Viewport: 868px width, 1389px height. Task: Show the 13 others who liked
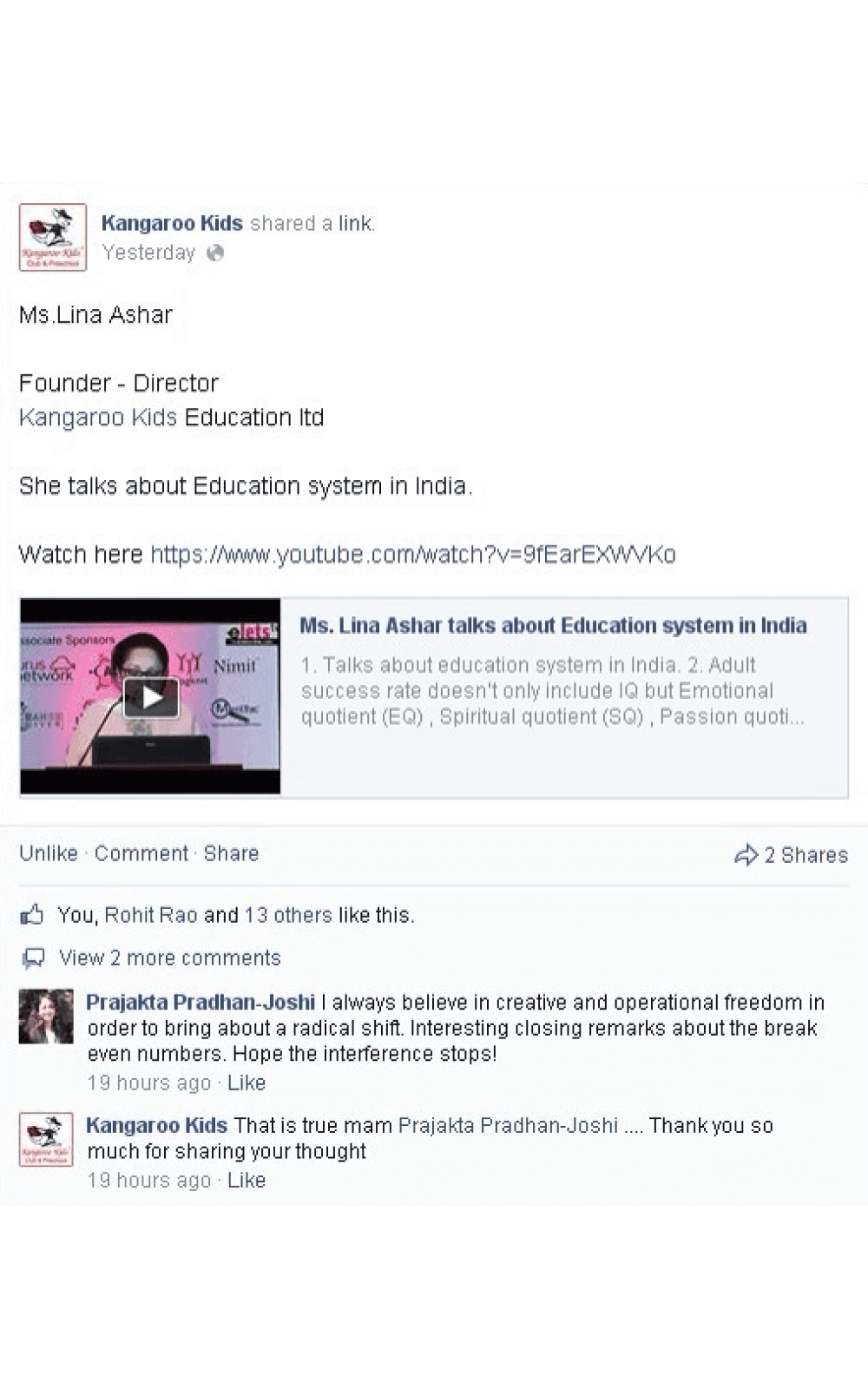288,915
